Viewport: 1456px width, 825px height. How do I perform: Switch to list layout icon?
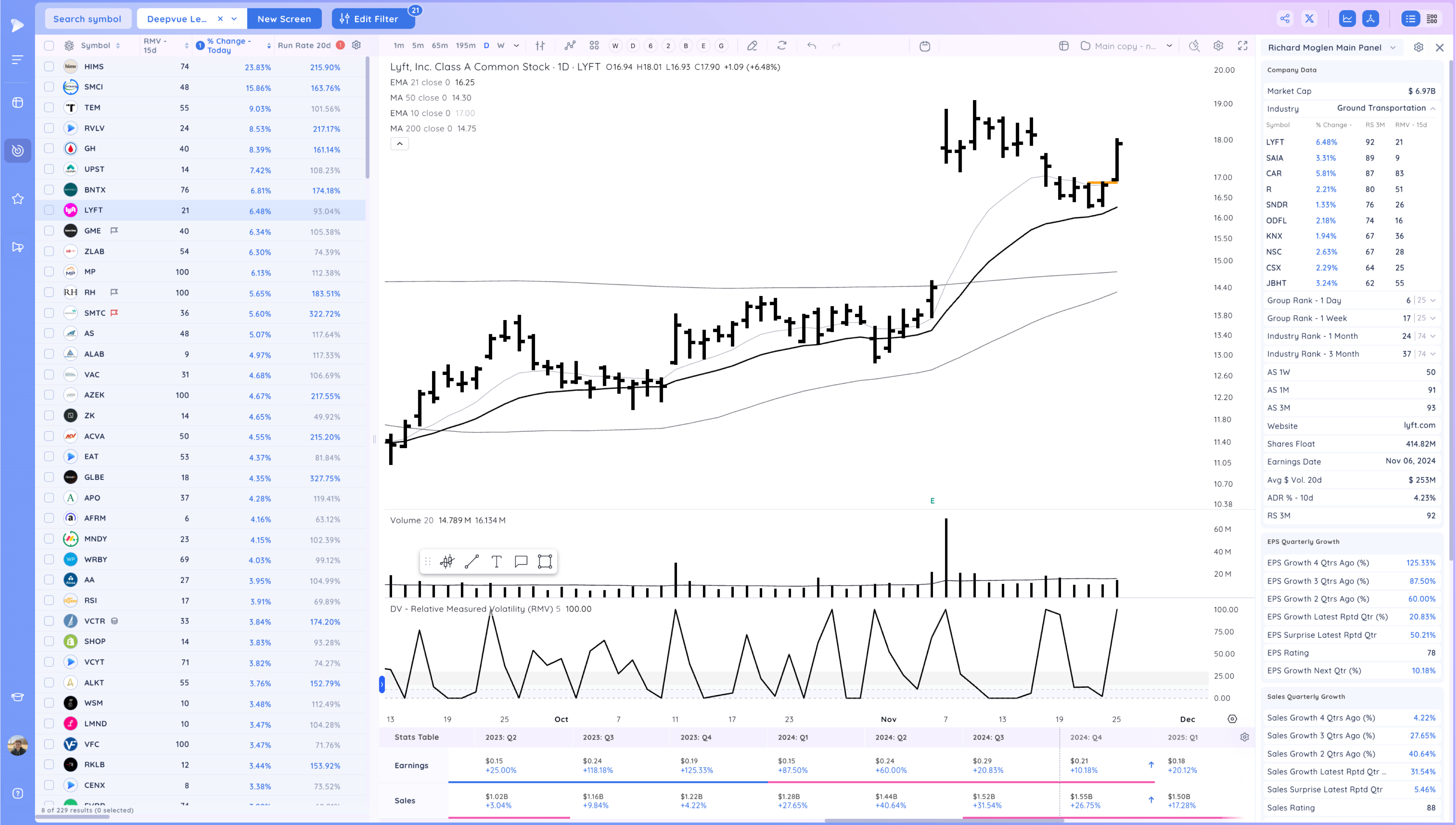1410,19
